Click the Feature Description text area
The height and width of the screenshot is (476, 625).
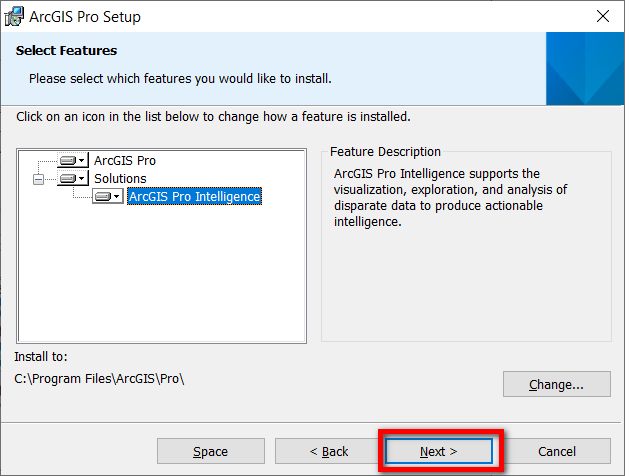pyautogui.click(x=450, y=197)
